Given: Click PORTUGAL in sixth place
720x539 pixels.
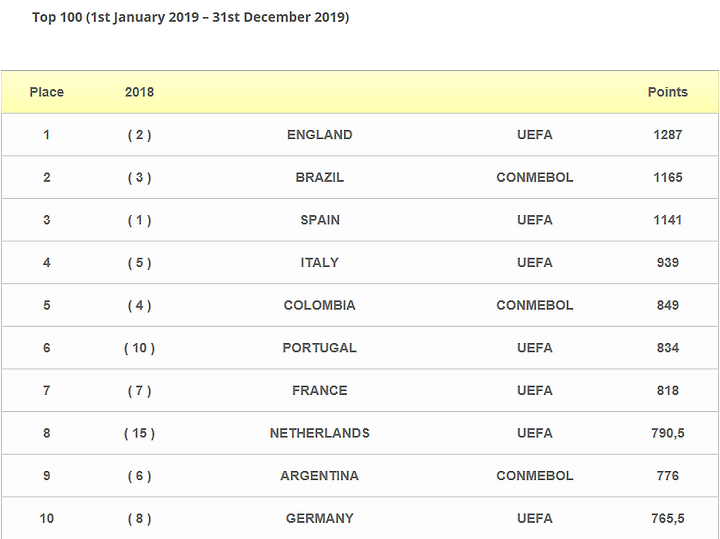Looking at the screenshot, I should pyautogui.click(x=319, y=348).
